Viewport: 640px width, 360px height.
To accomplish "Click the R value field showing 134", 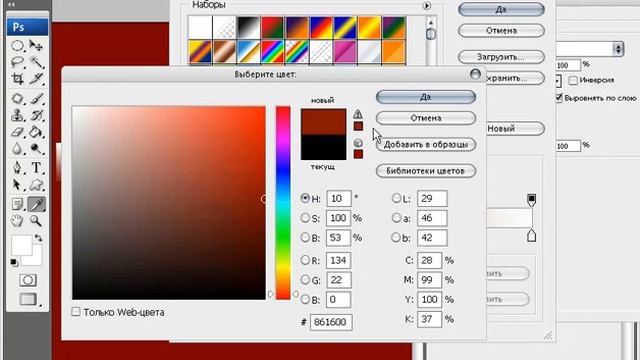I will pyautogui.click(x=338, y=260).
